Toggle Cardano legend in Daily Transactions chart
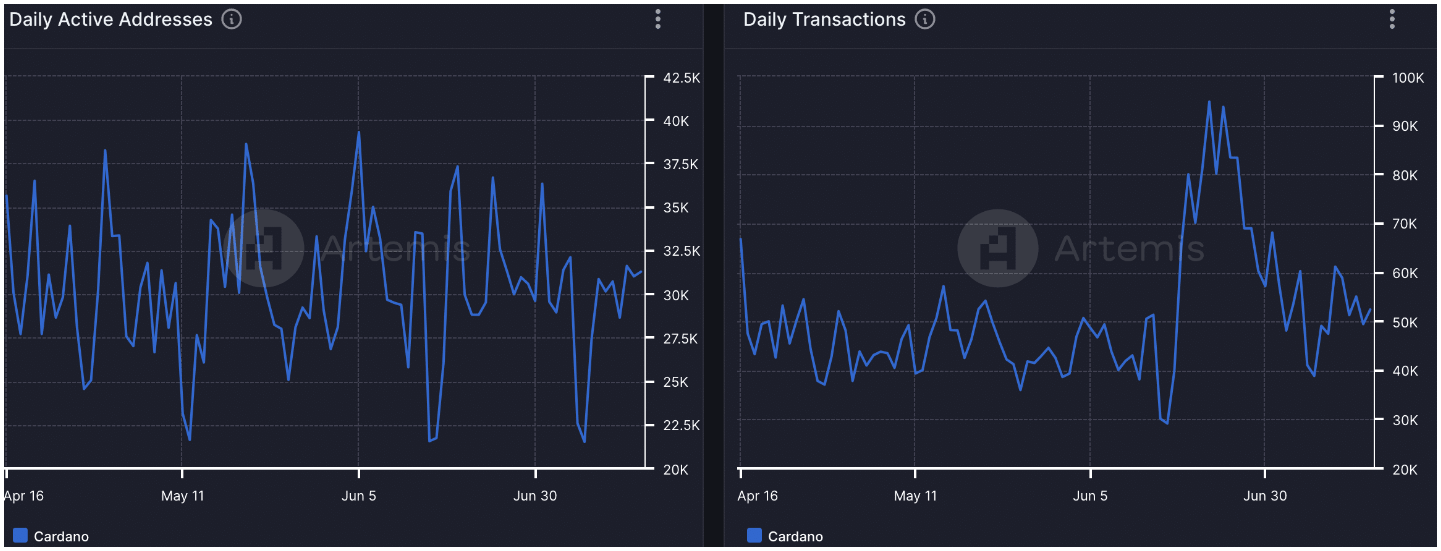 [x=785, y=536]
